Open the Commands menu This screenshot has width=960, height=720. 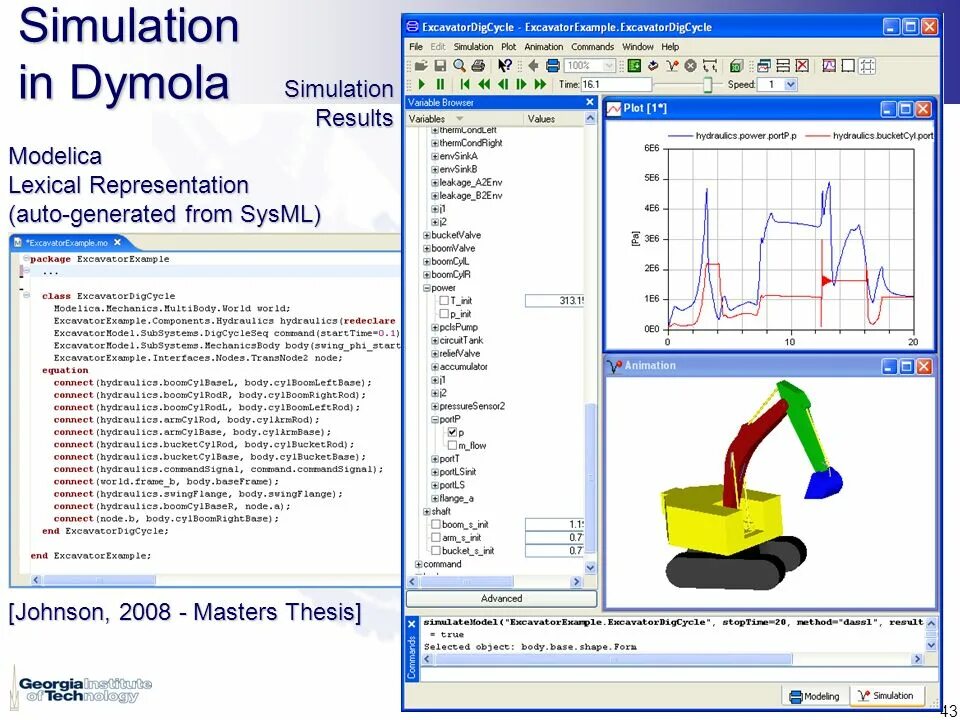pyautogui.click(x=592, y=47)
